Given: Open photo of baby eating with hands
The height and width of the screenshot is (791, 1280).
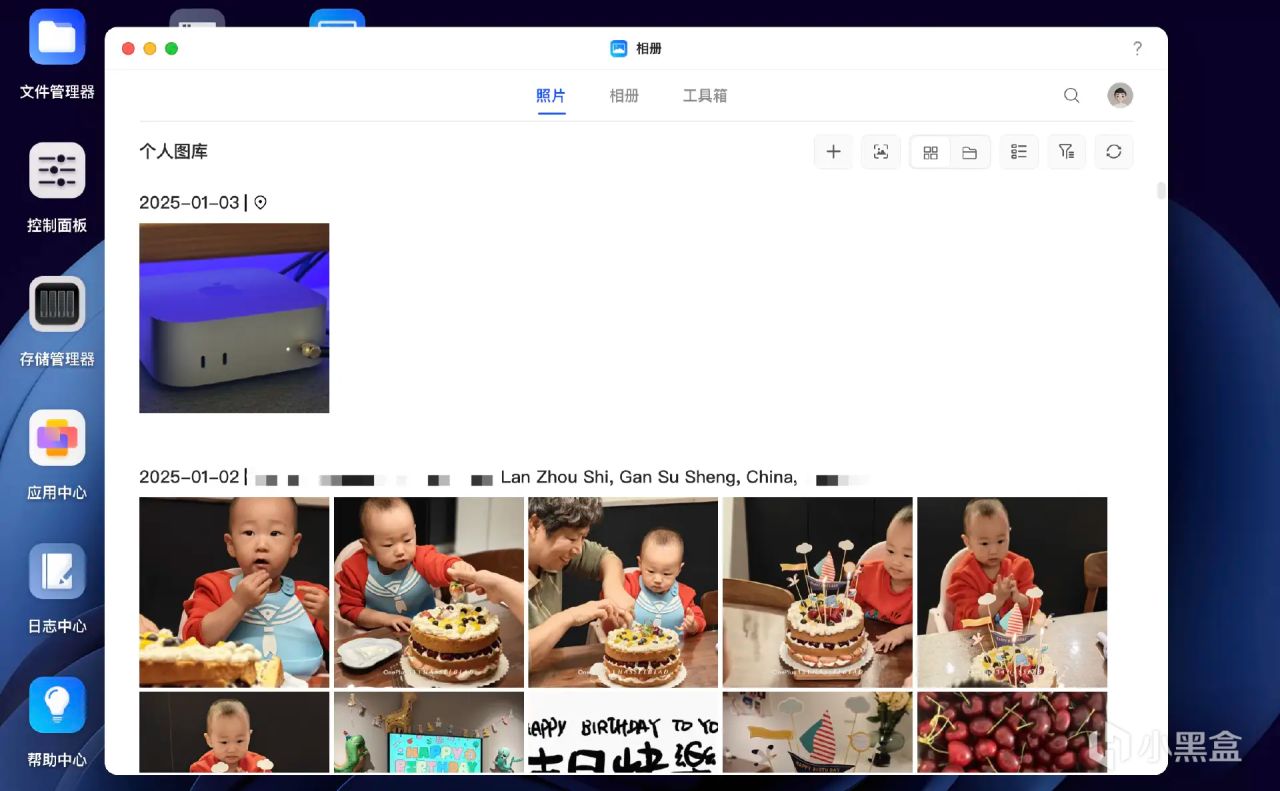Looking at the screenshot, I should coord(234,592).
